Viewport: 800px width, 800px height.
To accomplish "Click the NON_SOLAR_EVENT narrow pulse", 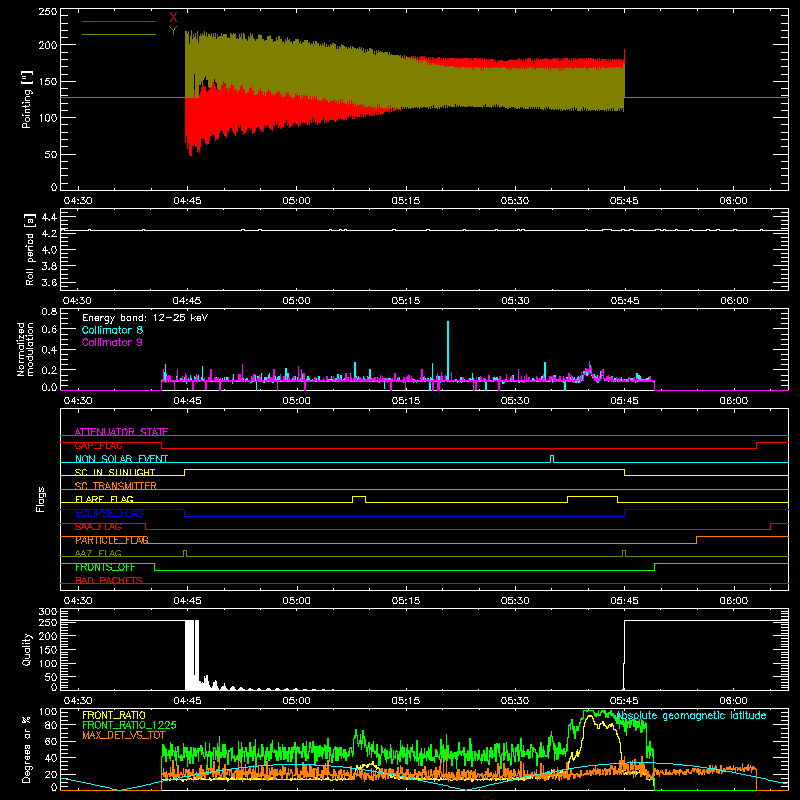I will 552,459.
